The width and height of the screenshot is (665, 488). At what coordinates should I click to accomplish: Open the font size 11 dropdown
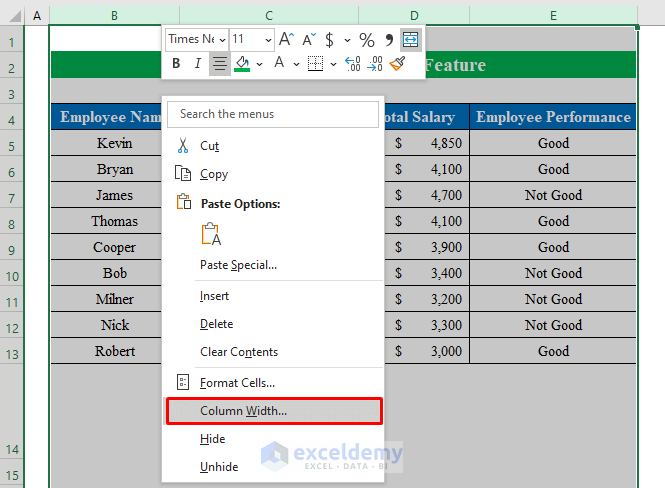268,40
